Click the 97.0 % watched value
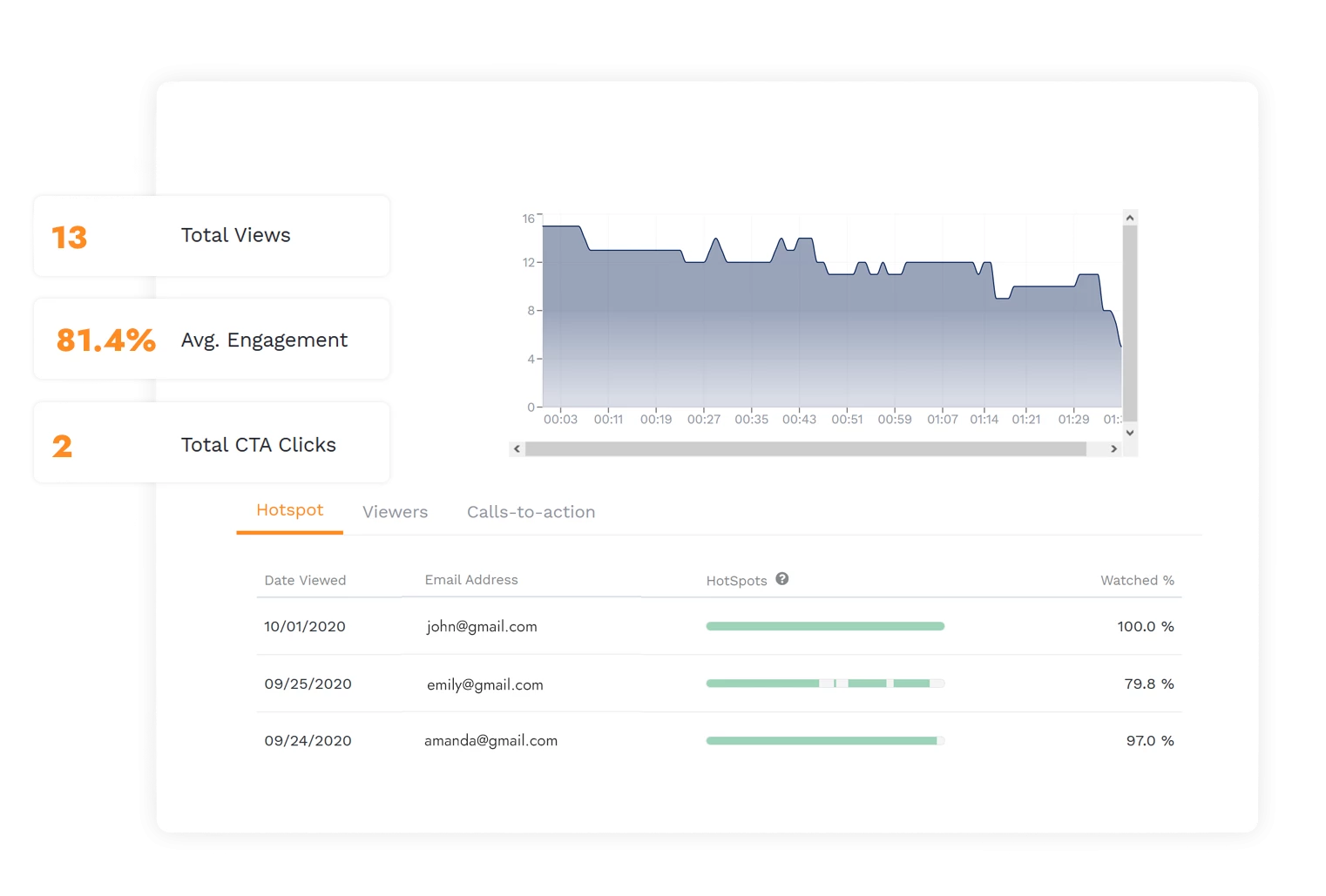Viewport: 1326px width, 896px height. (1150, 741)
